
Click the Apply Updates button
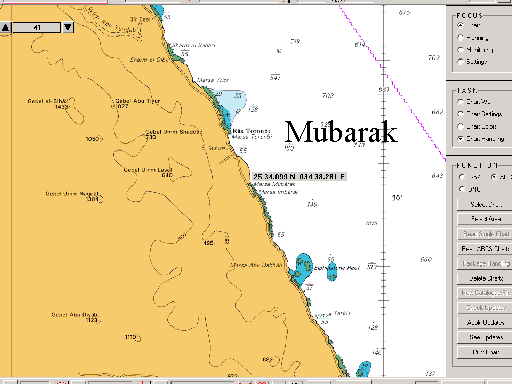tap(485, 322)
